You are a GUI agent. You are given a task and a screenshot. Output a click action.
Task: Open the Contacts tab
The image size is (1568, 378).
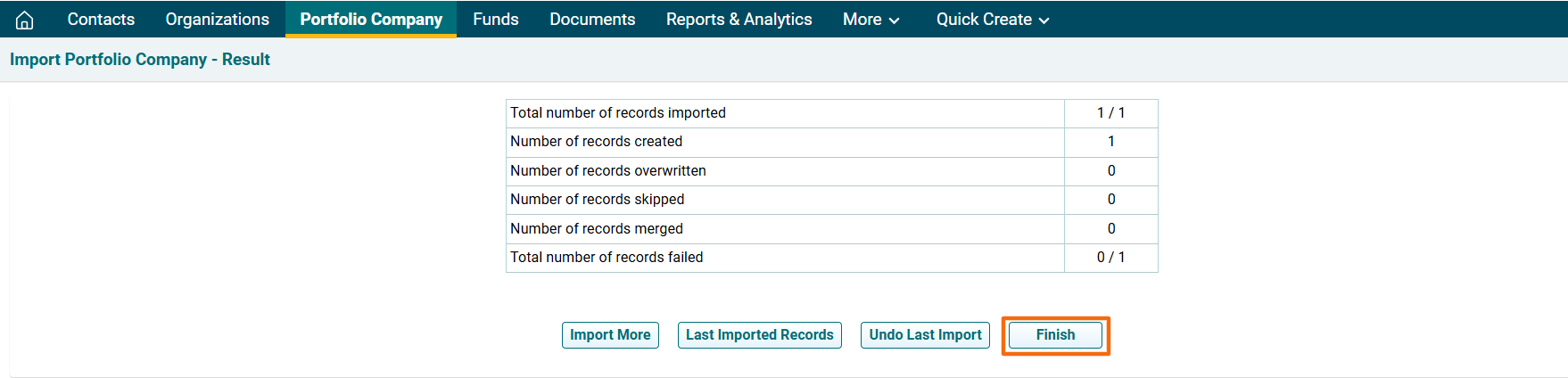coord(101,20)
